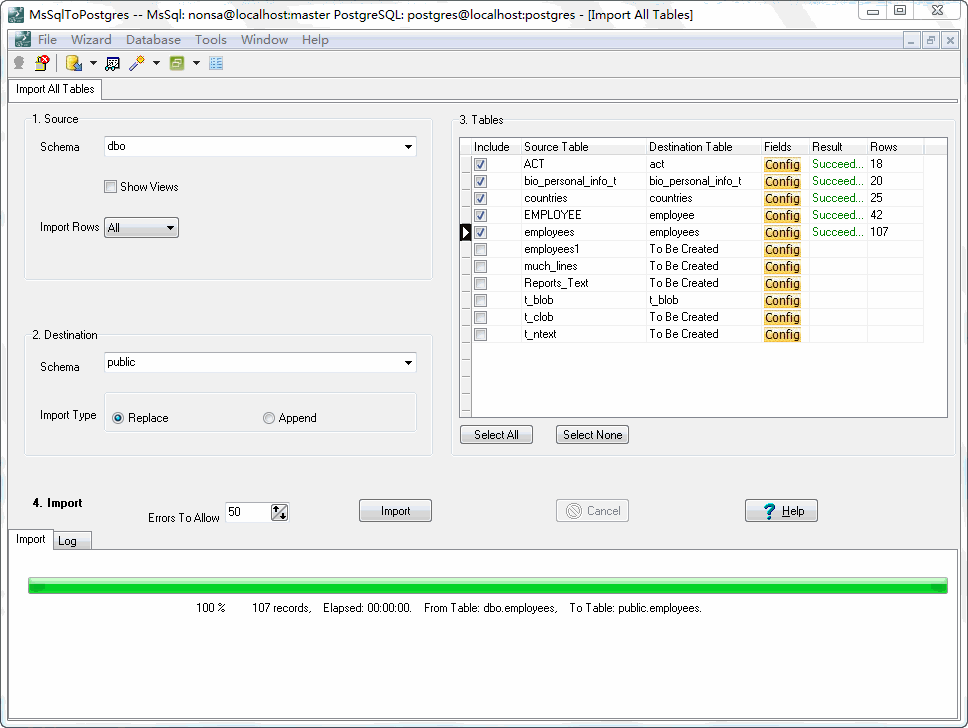Toggle the Show Views checkbox
This screenshot has height=728, width=968.
pos(111,186)
